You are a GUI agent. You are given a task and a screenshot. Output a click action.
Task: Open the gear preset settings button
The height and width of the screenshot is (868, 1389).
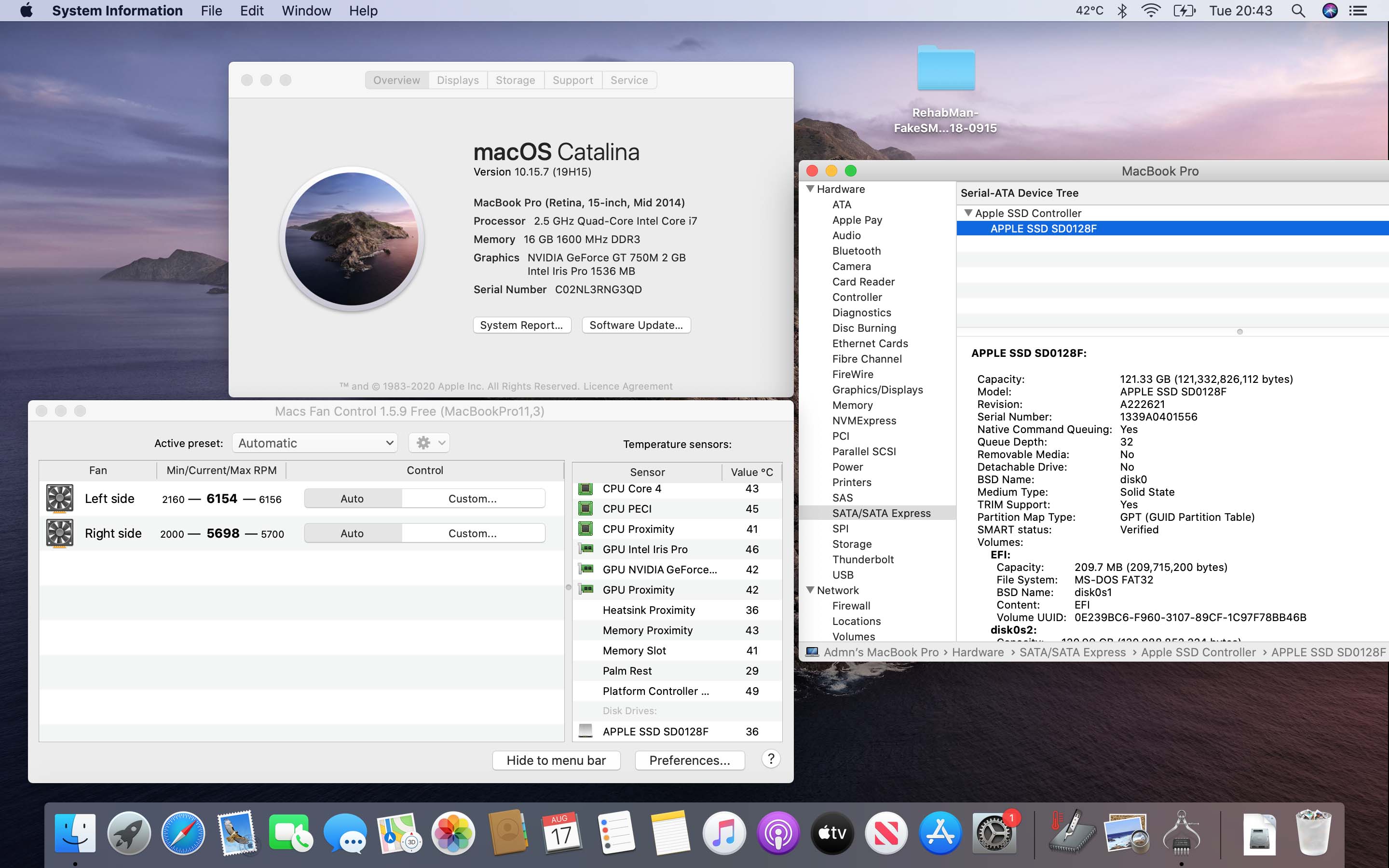(429, 443)
